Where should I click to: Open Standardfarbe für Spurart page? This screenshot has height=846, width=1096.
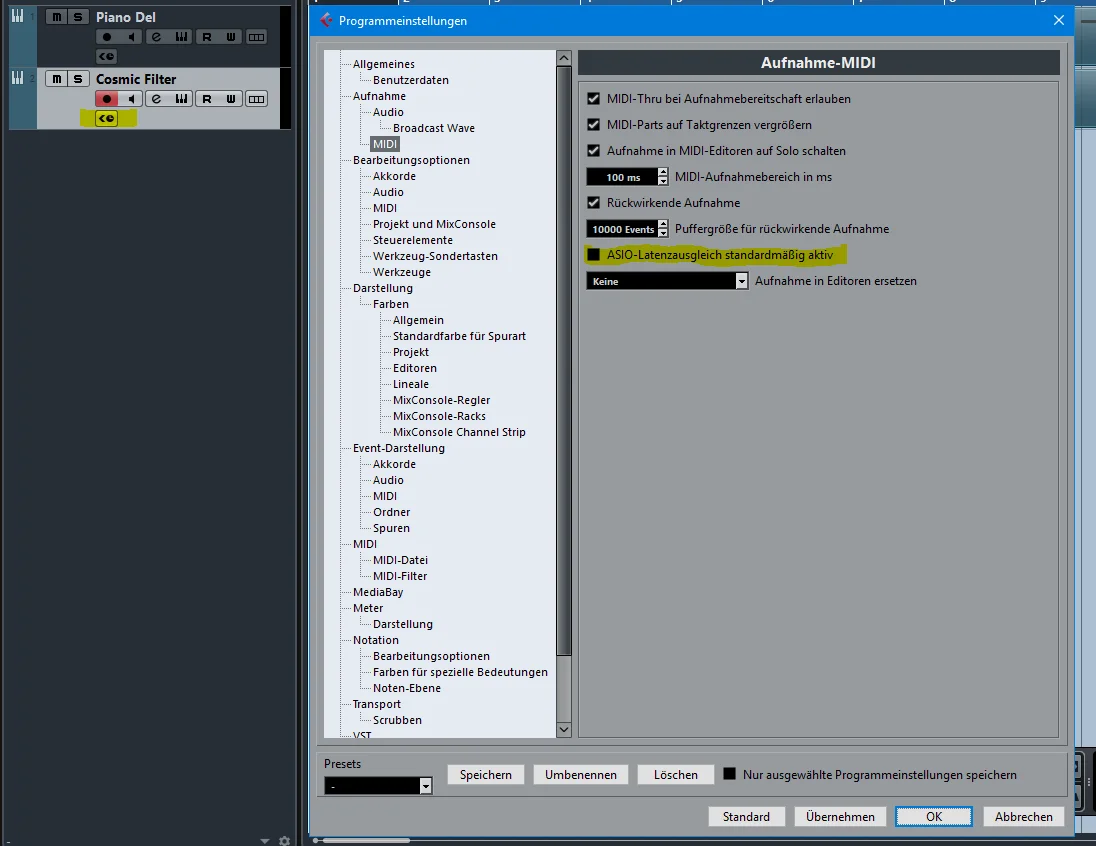click(x=459, y=336)
